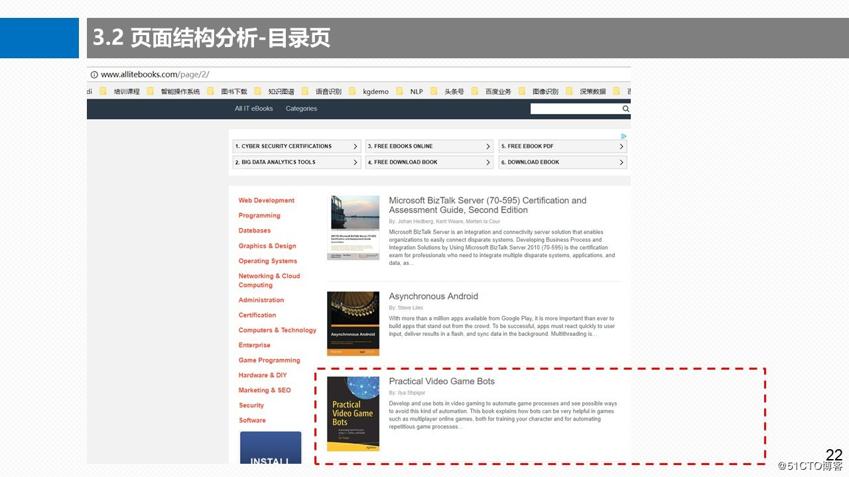Open the Enterprise category
Viewport: 849px width, 477px height.
[254, 345]
